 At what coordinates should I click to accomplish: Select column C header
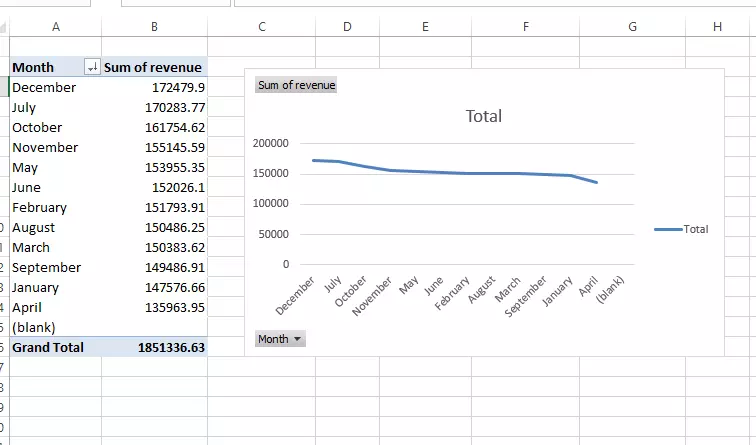262,27
